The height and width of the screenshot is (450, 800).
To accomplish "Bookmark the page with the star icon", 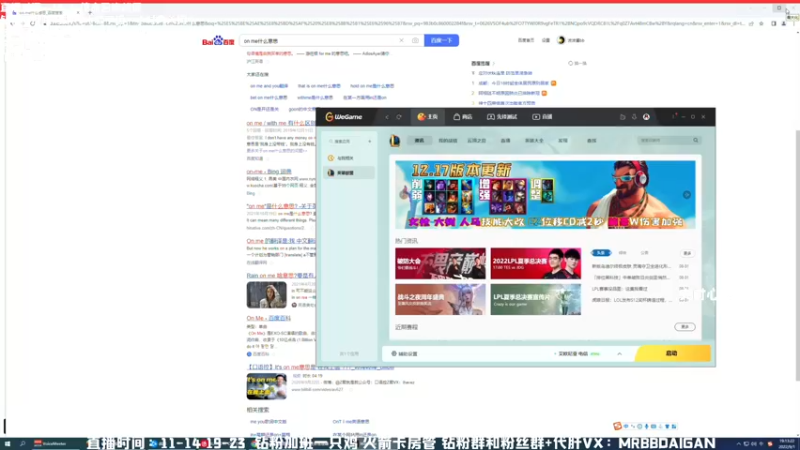I will tap(761, 23).
